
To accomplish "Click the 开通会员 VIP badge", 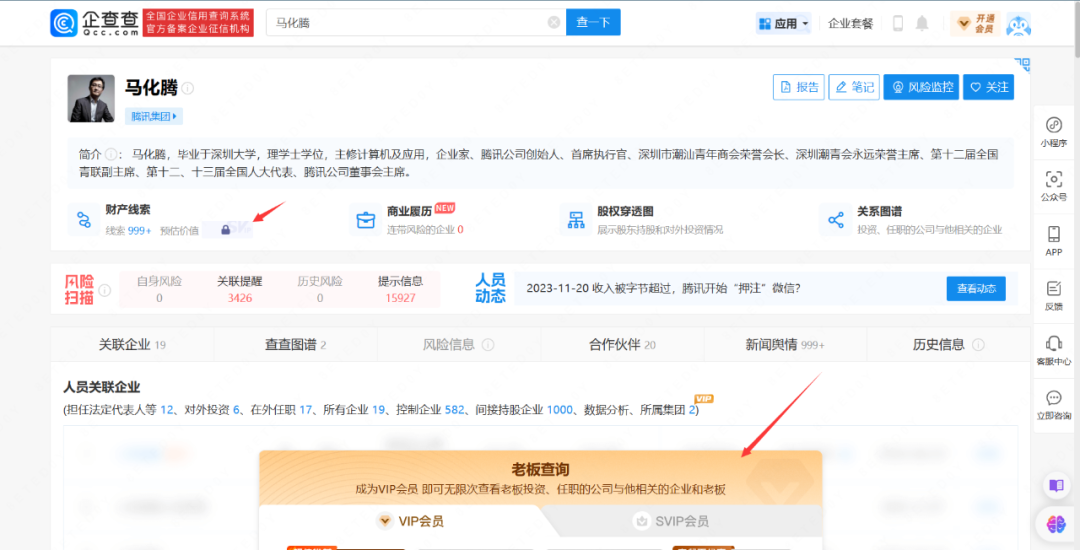I will (x=975, y=23).
